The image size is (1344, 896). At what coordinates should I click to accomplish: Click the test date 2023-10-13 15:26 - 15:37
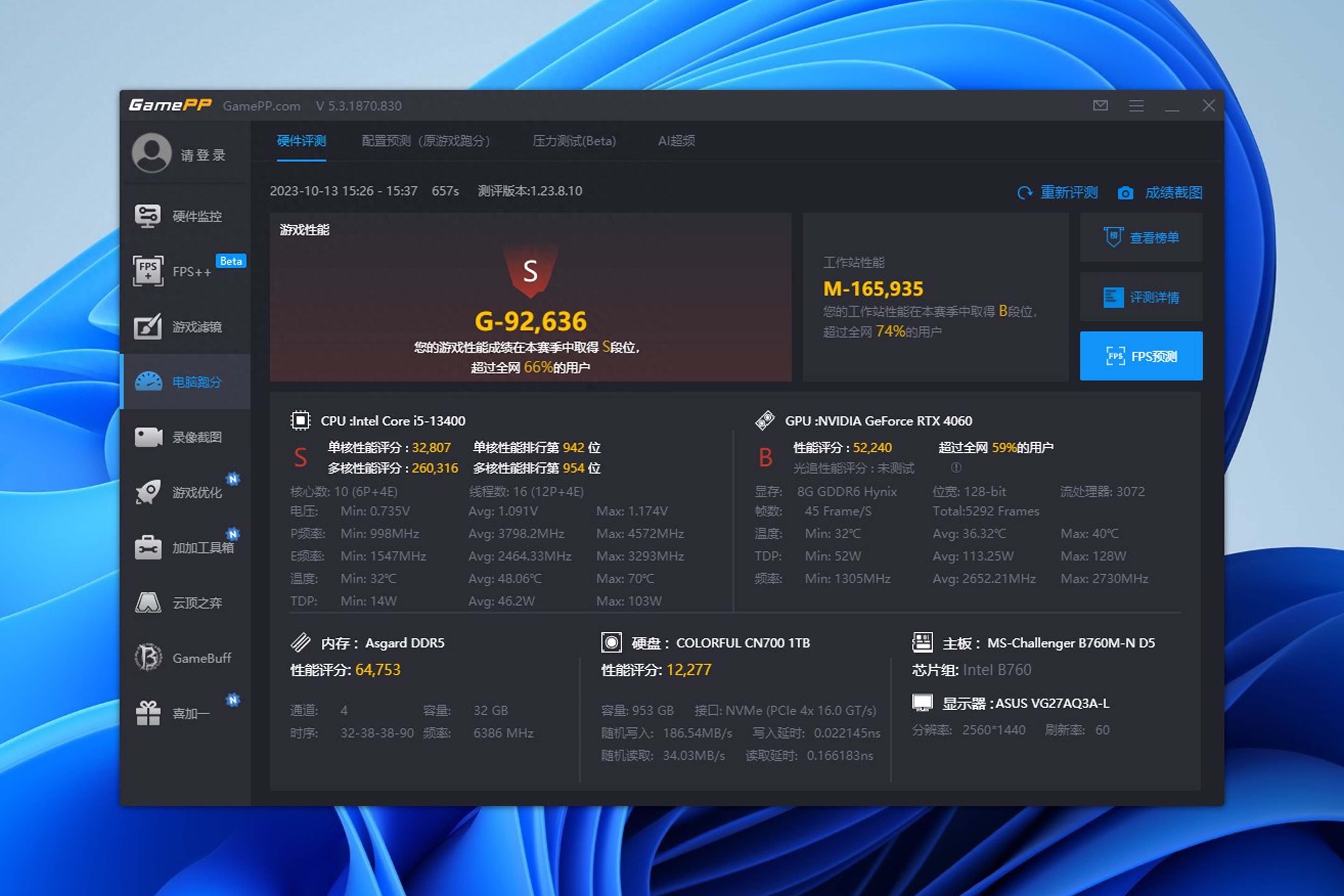coord(343,191)
